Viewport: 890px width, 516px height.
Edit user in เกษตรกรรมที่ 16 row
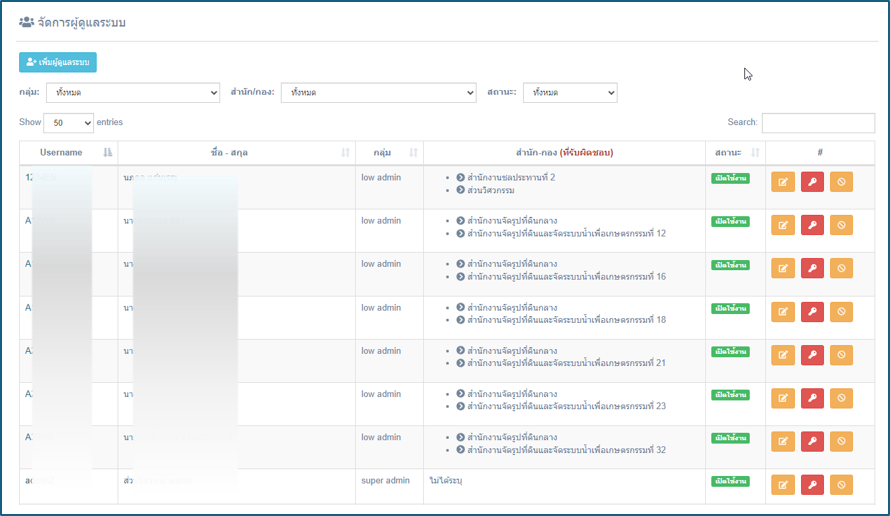(783, 269)
